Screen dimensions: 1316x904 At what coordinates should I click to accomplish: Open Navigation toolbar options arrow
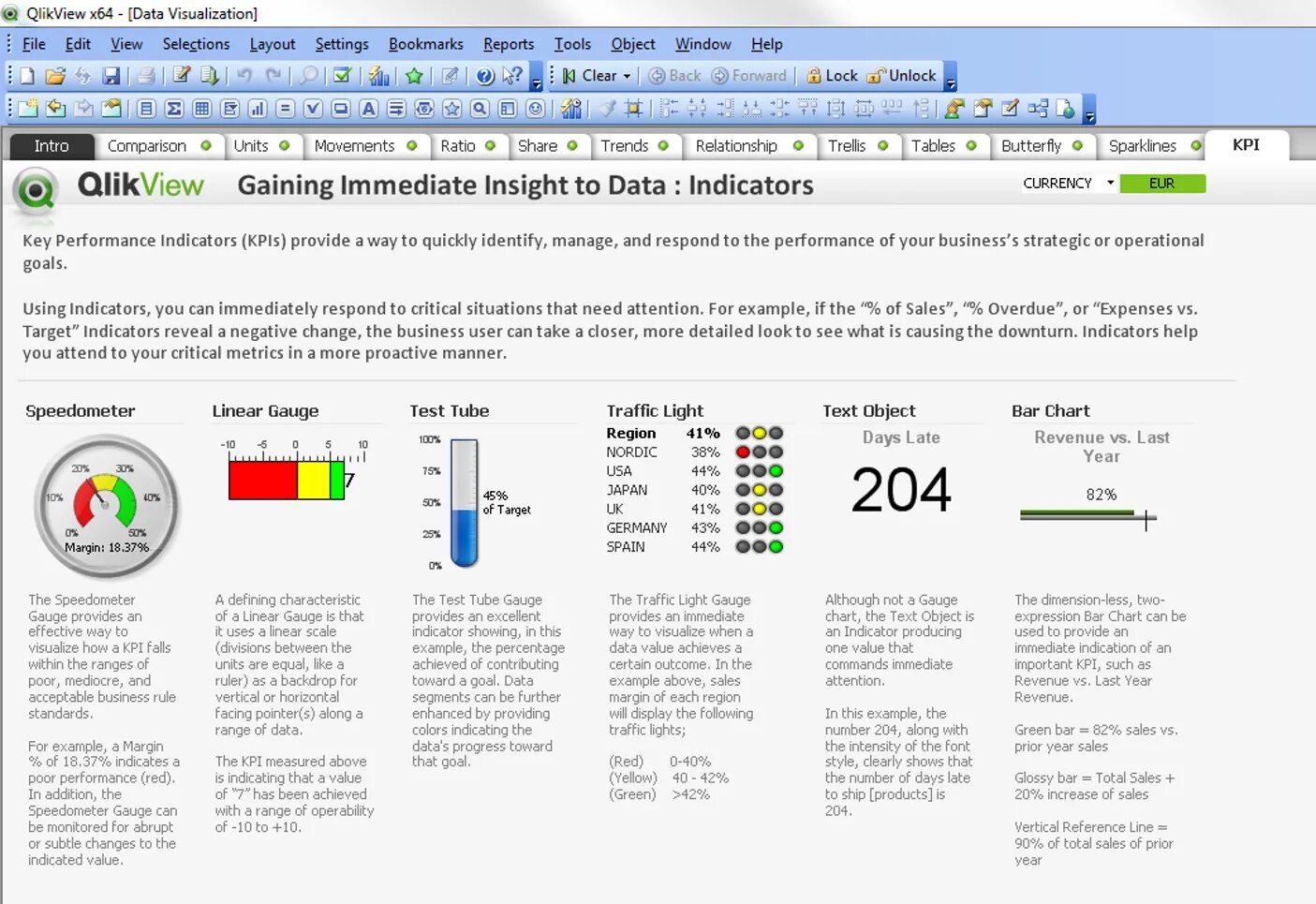click(951, 78)
